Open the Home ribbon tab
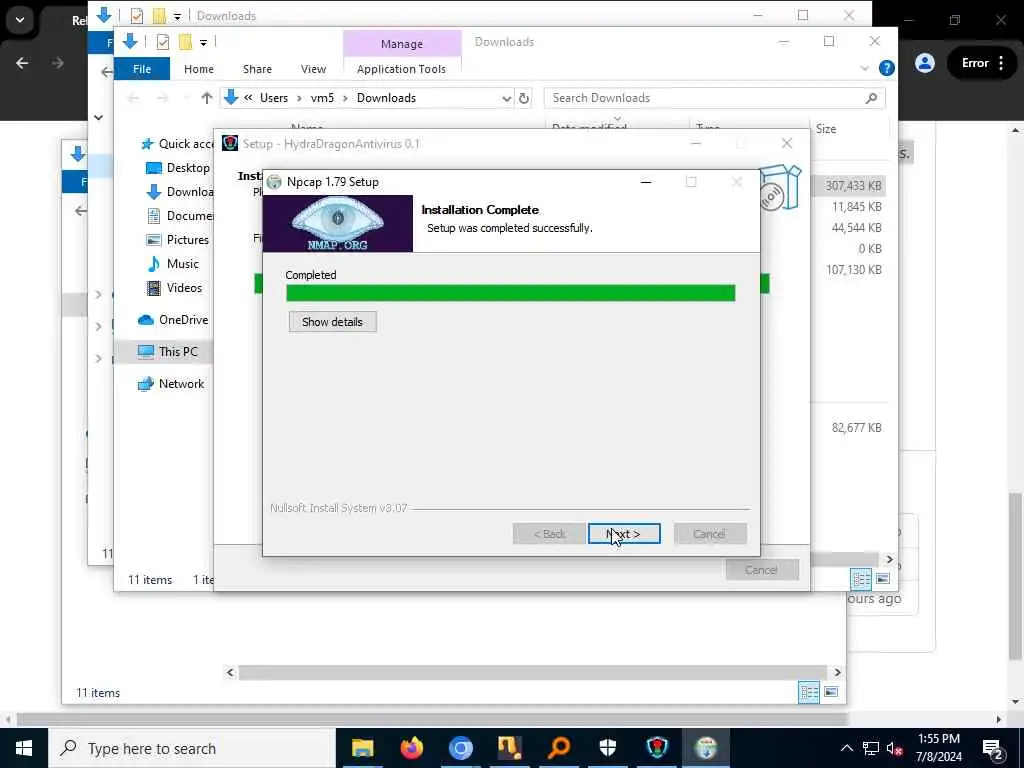The width and height of the screenshot is (1024, 768). (199, 69)
